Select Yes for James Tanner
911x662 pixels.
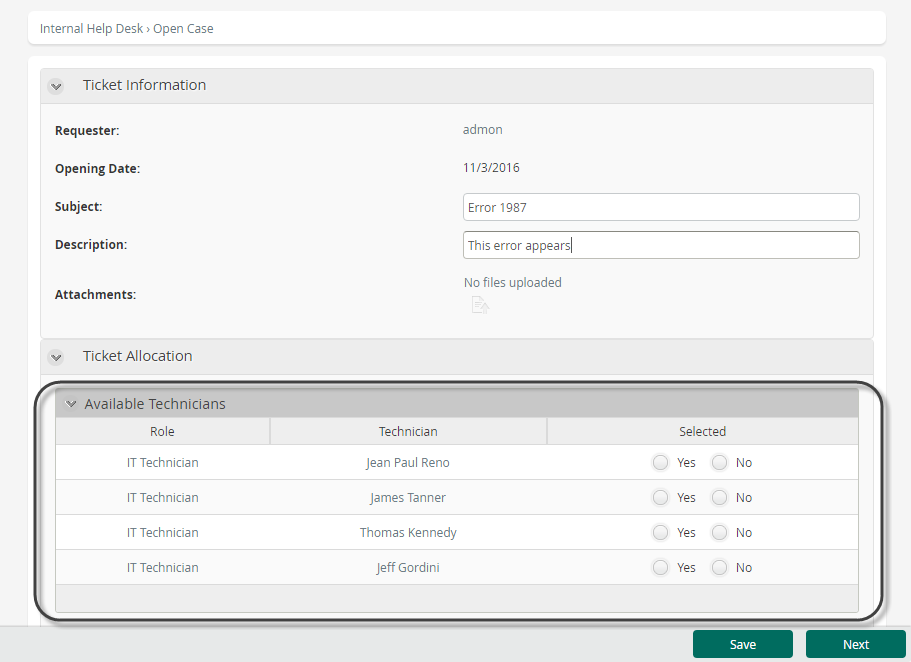click(x=661, y=498)
